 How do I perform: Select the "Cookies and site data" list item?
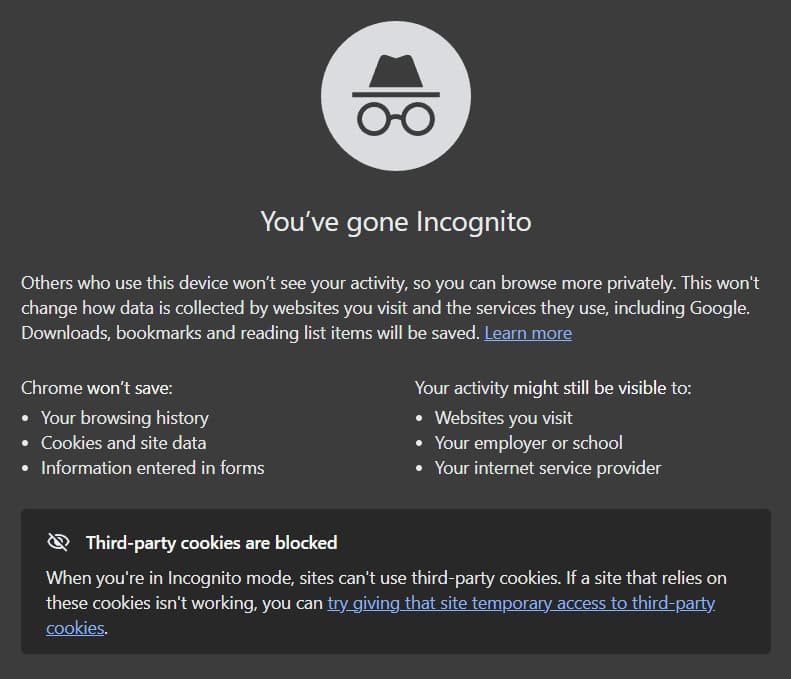point(123,442)
